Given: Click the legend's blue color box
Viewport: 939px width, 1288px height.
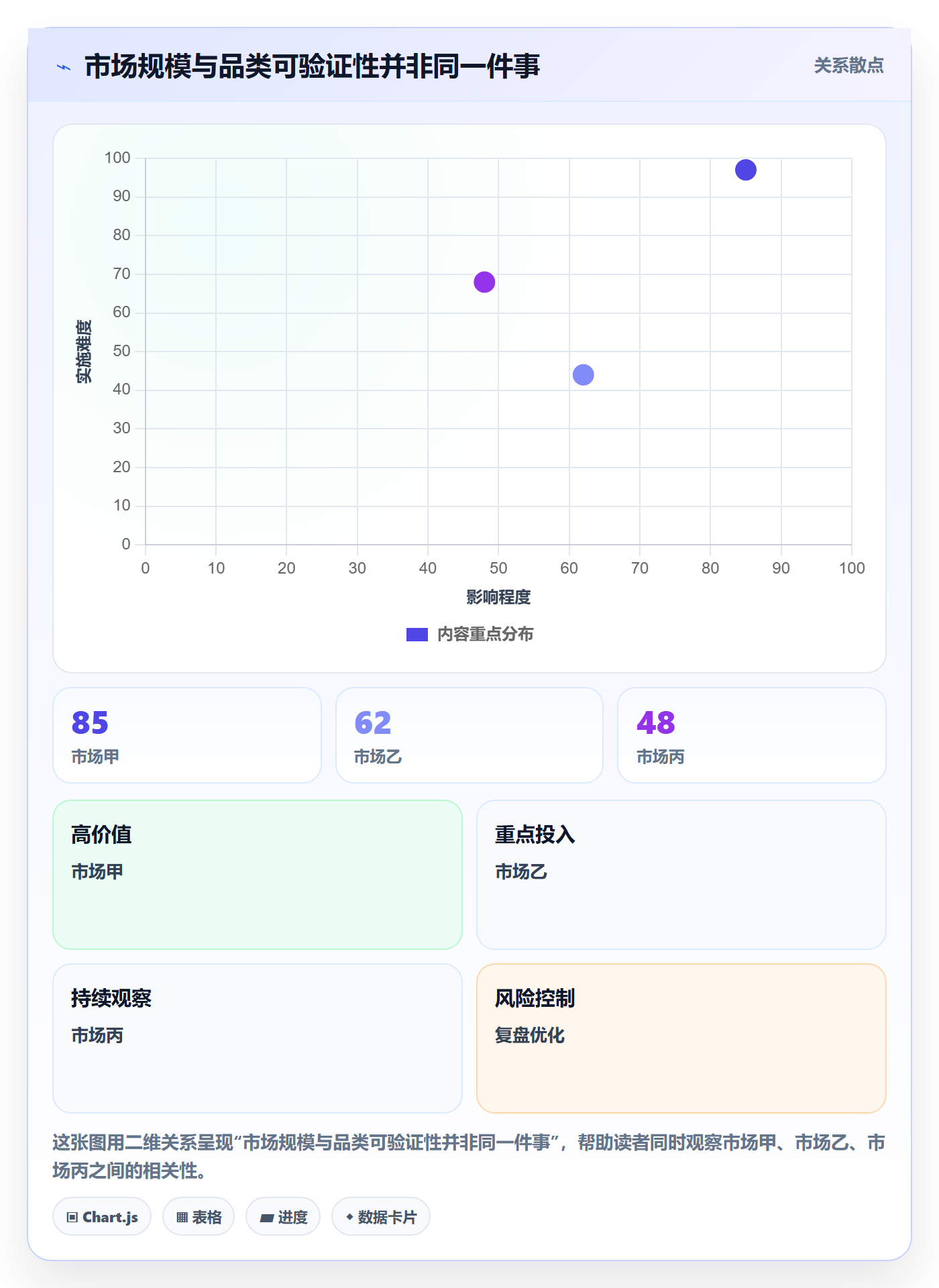Looking at the screenshot, I should click(417, 635).
